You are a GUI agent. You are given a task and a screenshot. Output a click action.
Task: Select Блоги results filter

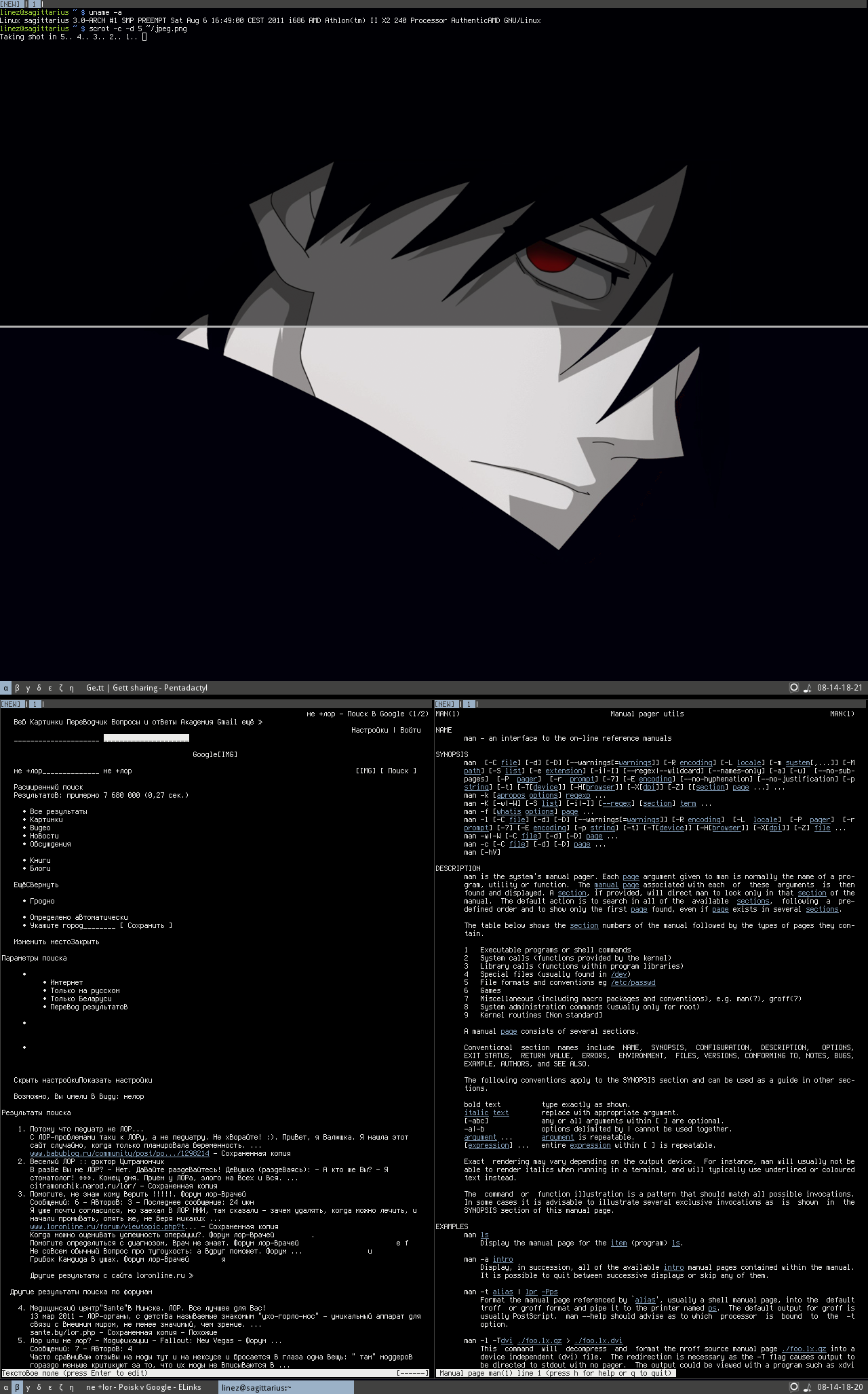tap(40, 868)
